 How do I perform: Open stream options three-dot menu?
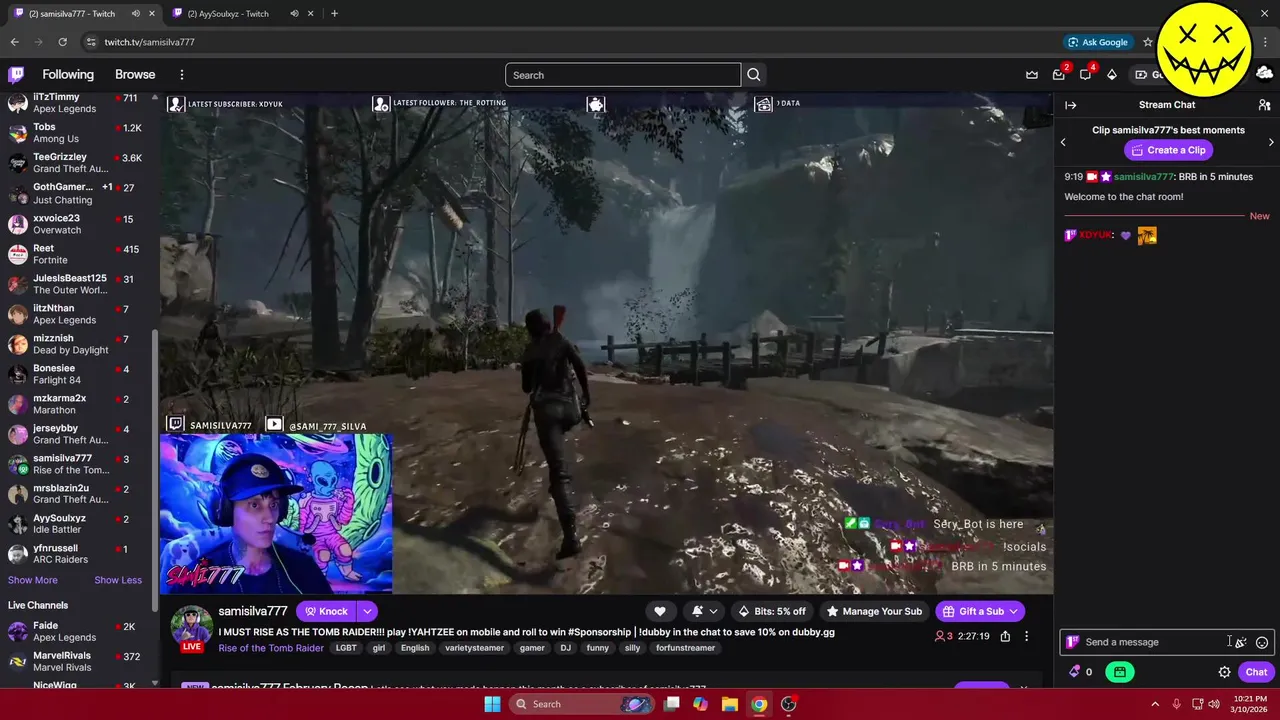click(1026, 636)
